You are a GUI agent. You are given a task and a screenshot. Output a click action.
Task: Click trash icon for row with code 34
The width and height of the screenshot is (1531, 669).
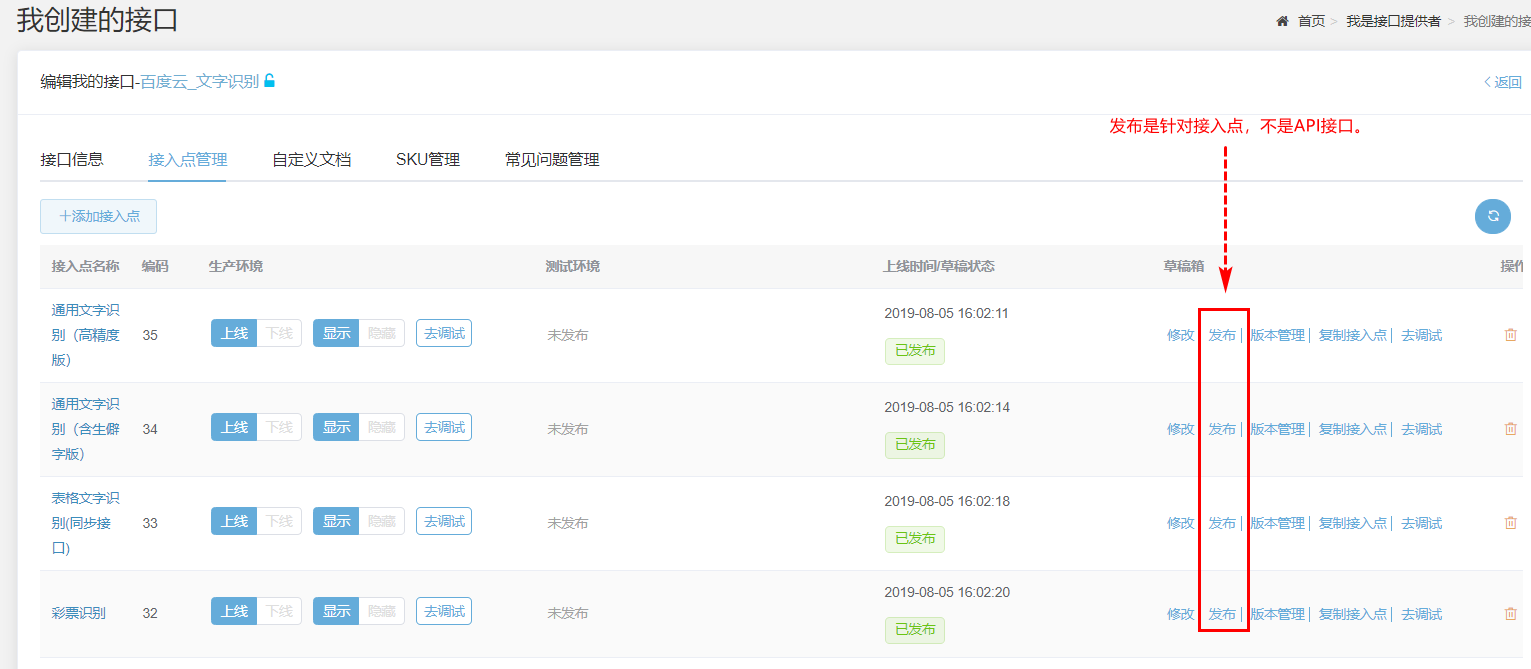tap(1510, 429)
